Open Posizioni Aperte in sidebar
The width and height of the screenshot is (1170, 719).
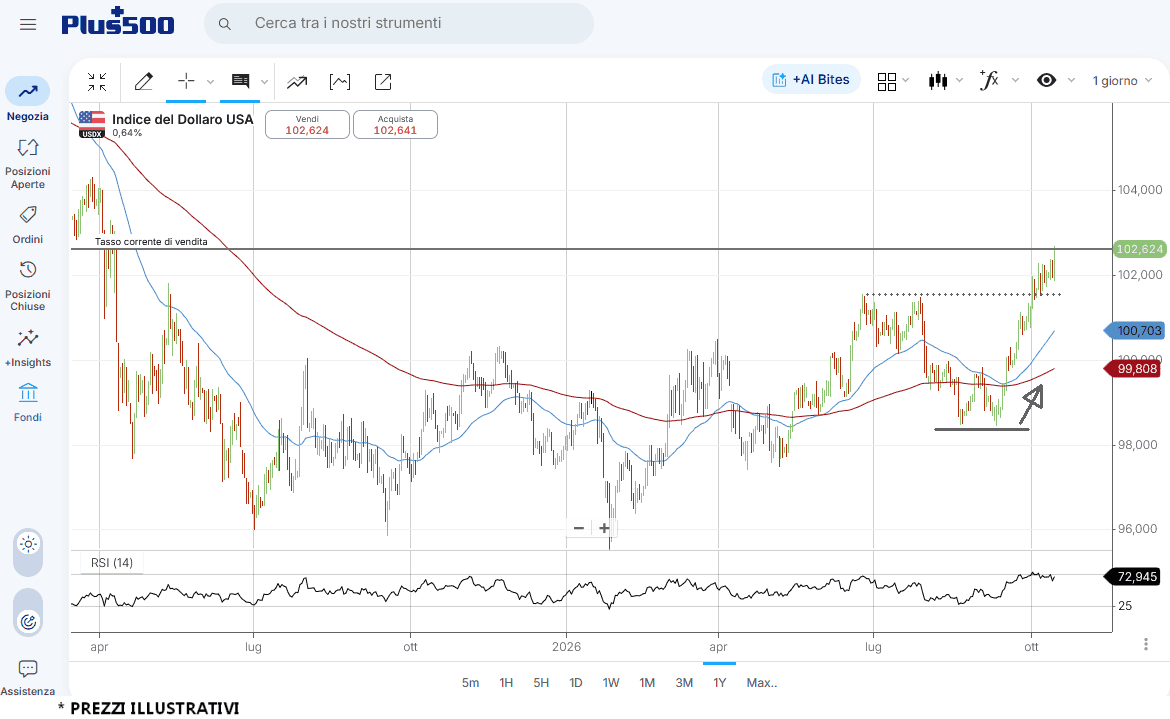28,164
